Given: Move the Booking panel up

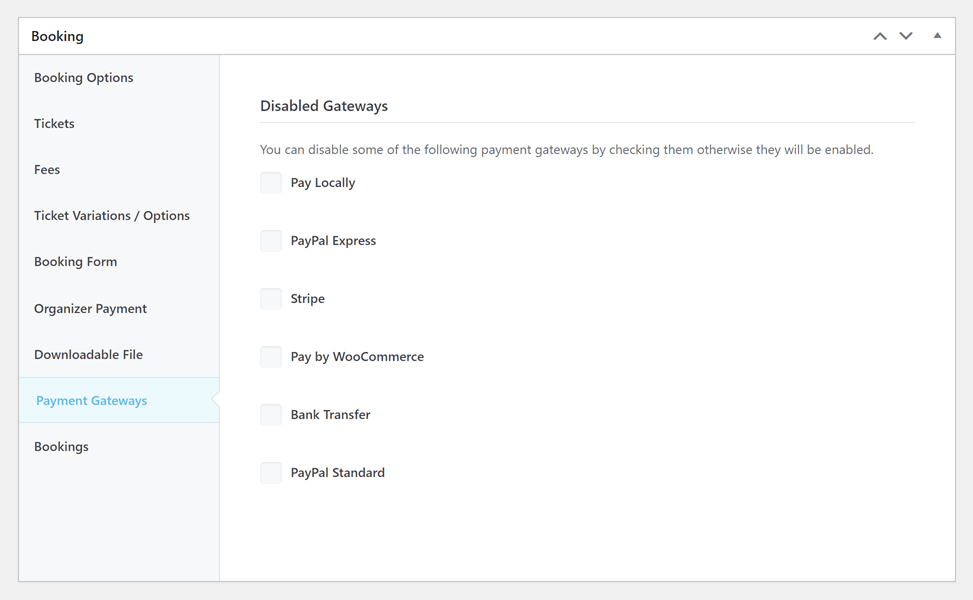Looking at the screenshot, I should point(880,36).
